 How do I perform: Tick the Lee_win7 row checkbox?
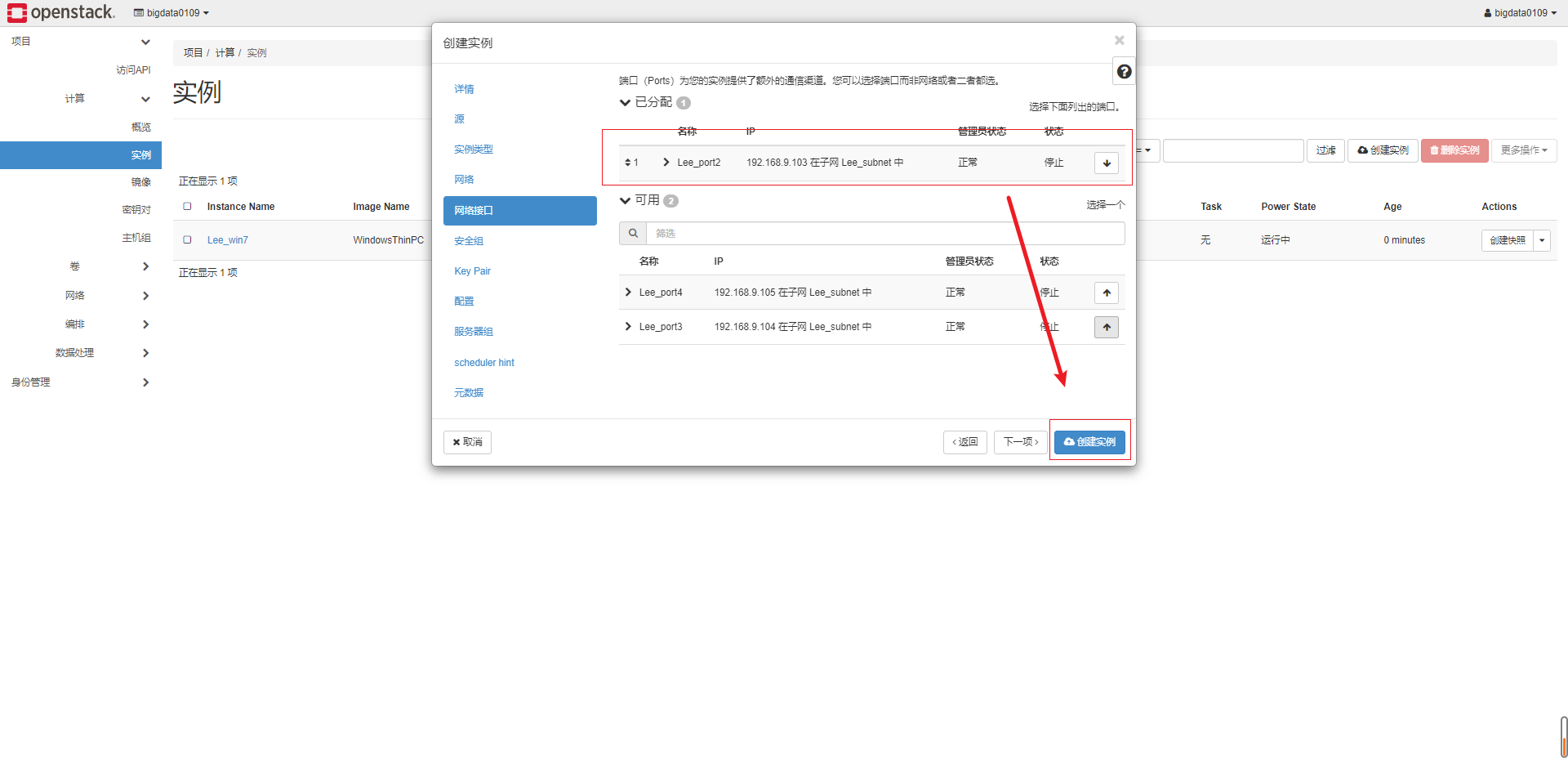click(x=187, y=239)
